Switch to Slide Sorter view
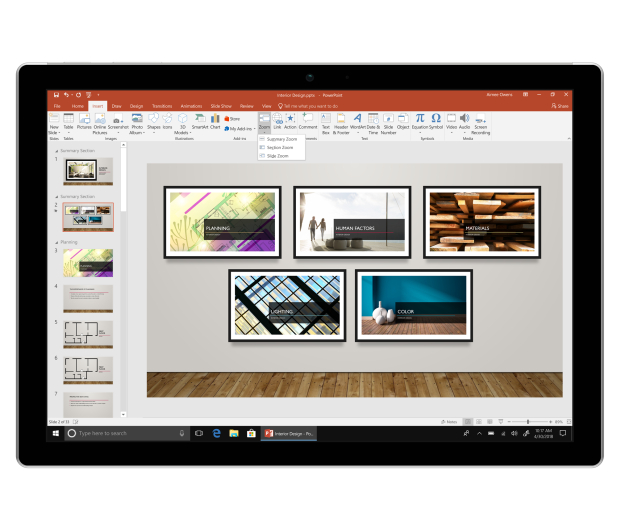Screen dimensions: 617x530 pos(479,421)
